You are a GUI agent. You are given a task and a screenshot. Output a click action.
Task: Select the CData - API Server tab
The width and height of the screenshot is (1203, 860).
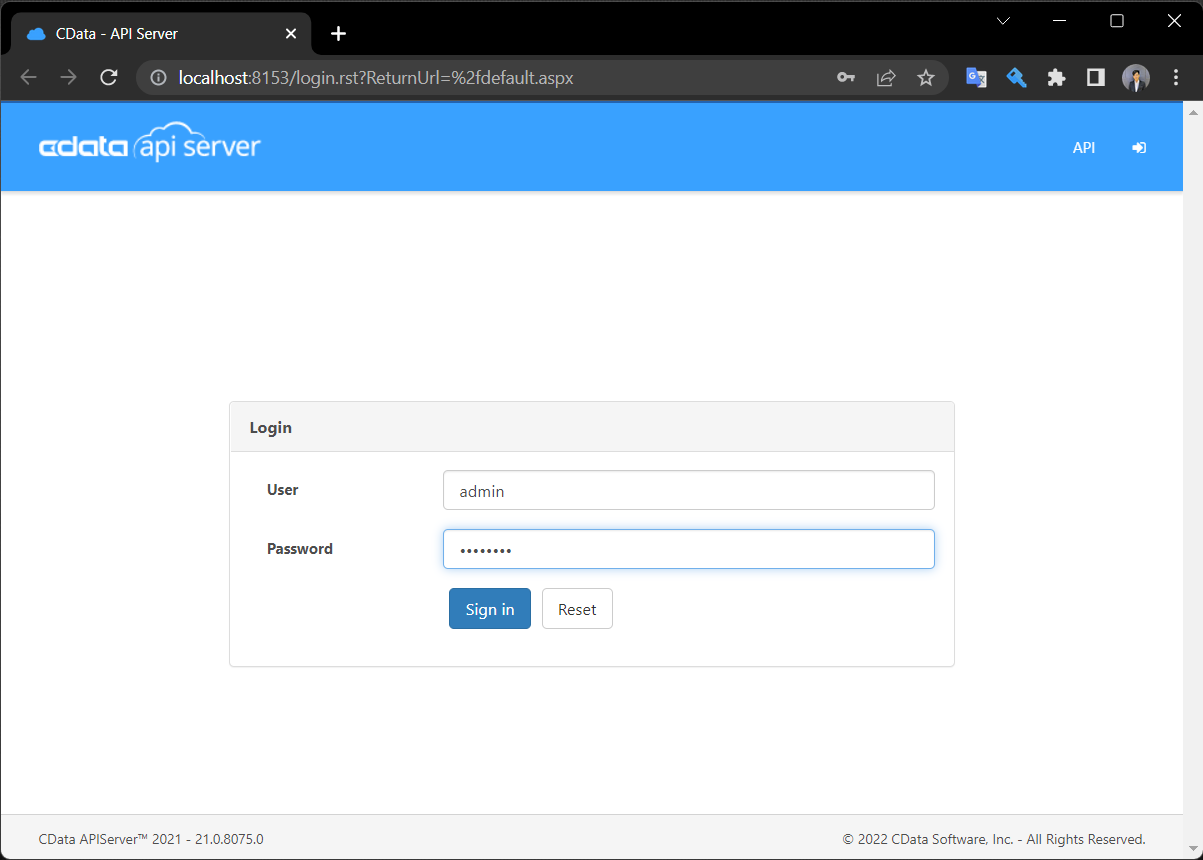pos(161,33)
